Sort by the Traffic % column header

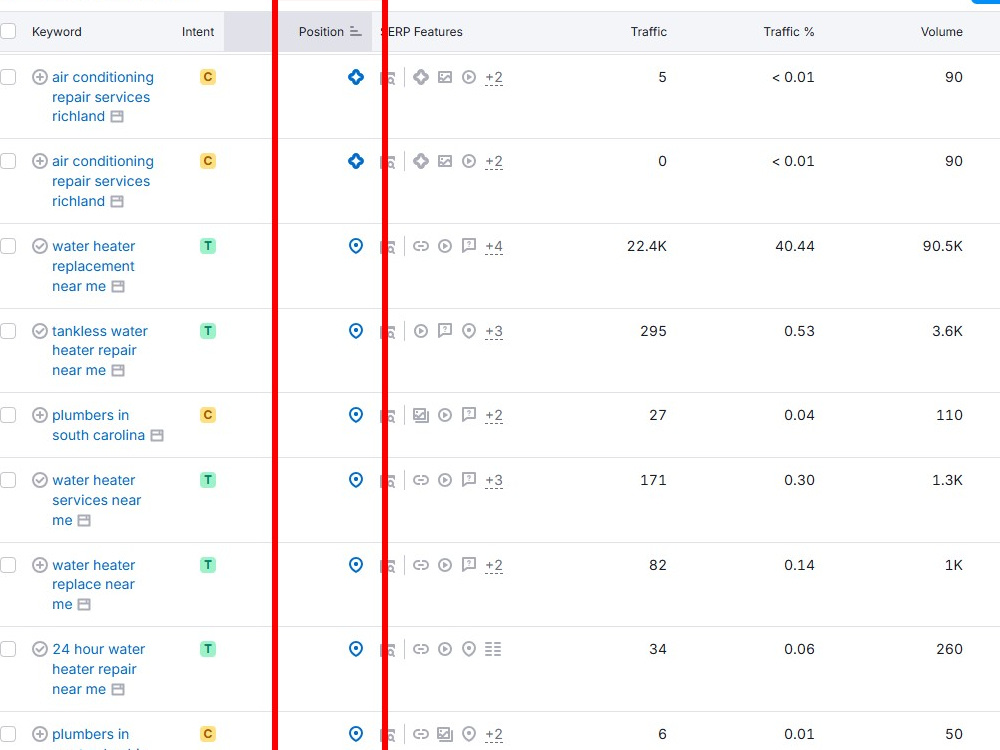click(x=789, y=31)
